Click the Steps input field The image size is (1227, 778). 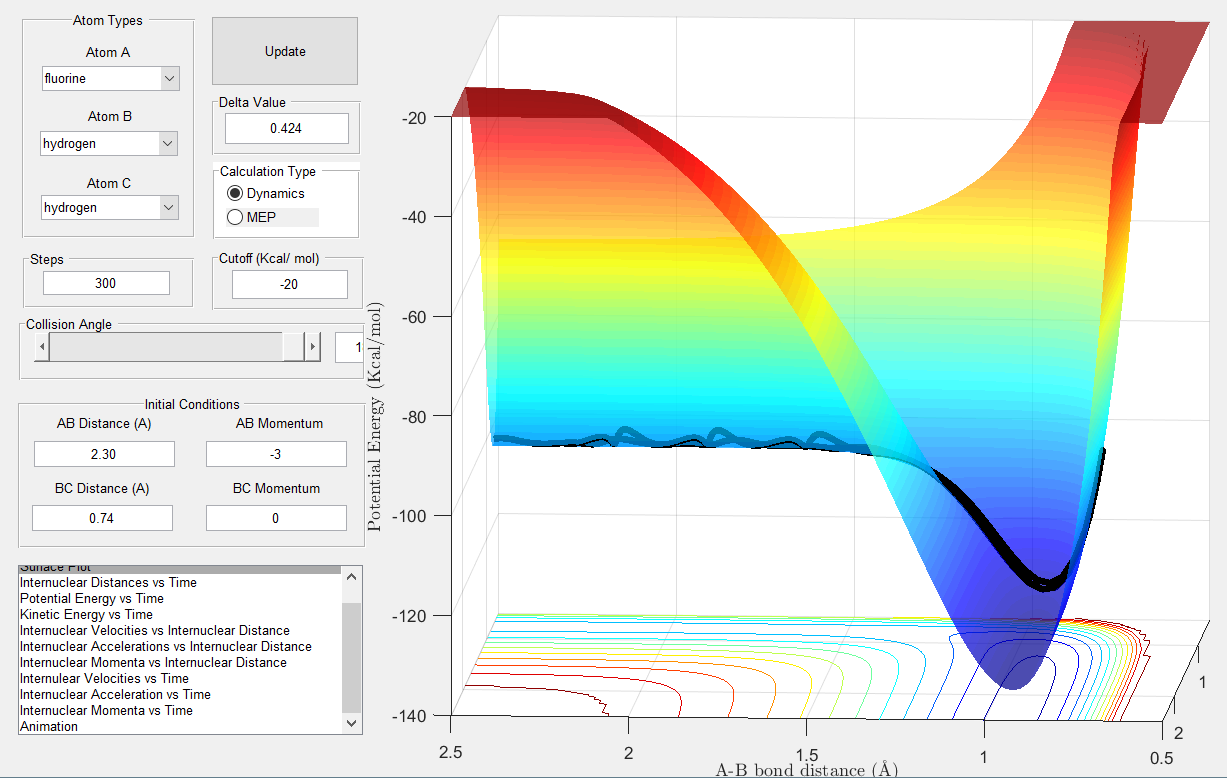point(106,283)
